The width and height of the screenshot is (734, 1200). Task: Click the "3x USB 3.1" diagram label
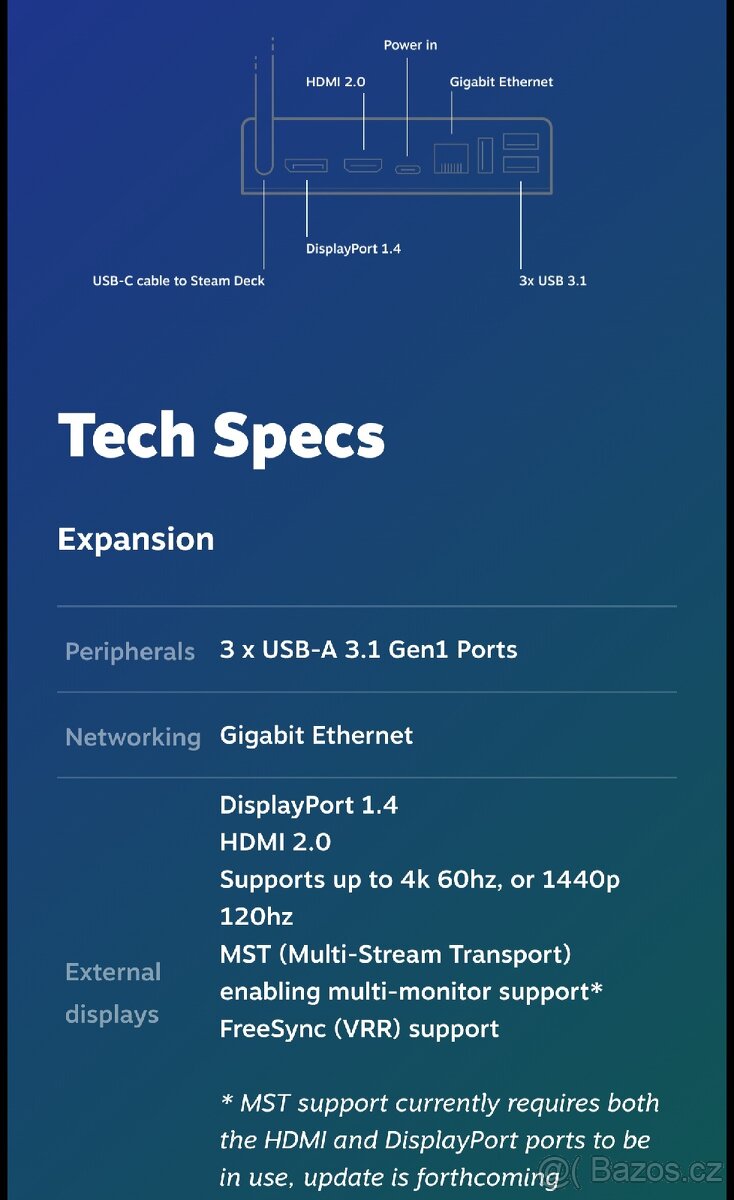click(553, 281)
